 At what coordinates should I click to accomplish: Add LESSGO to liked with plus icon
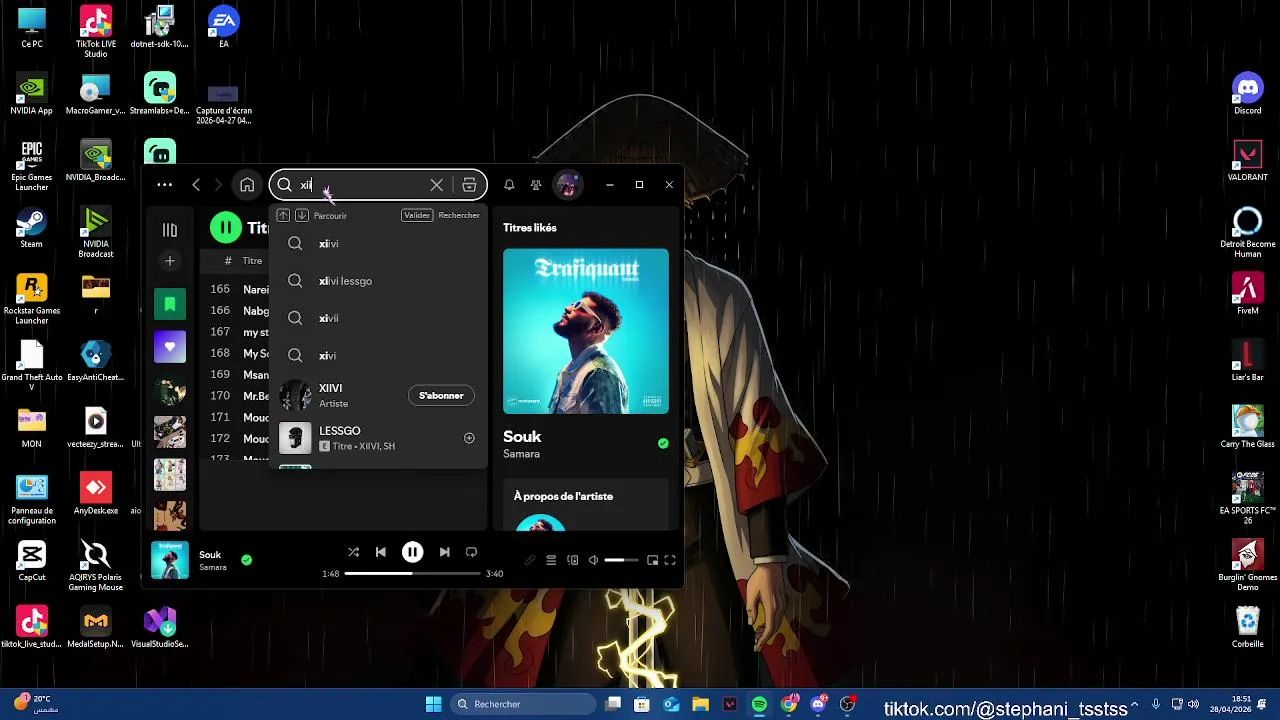(469, 438)
